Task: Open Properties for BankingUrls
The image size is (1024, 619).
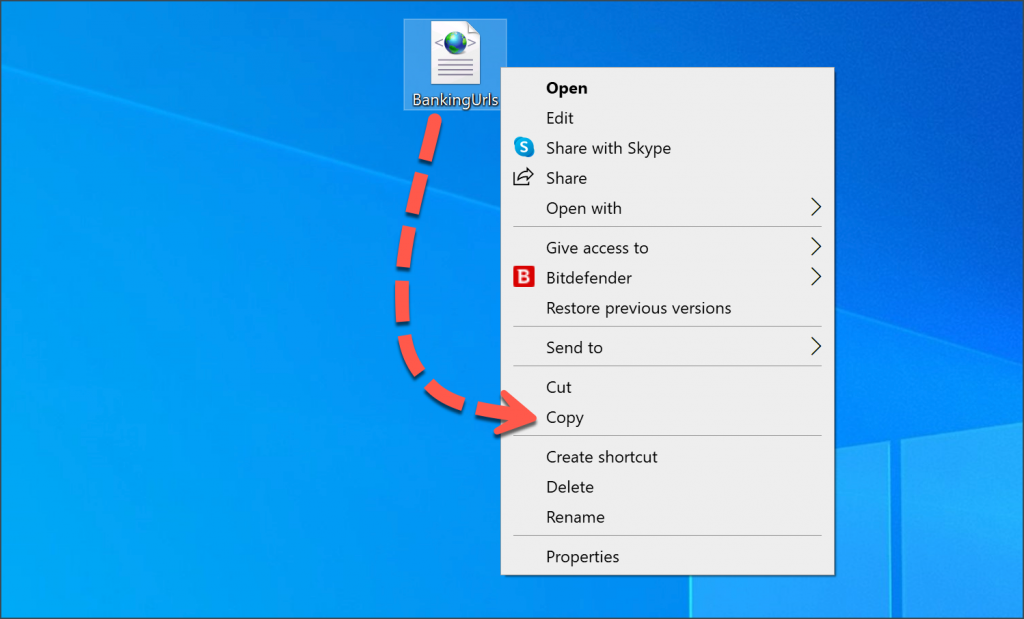Action: 582,556
